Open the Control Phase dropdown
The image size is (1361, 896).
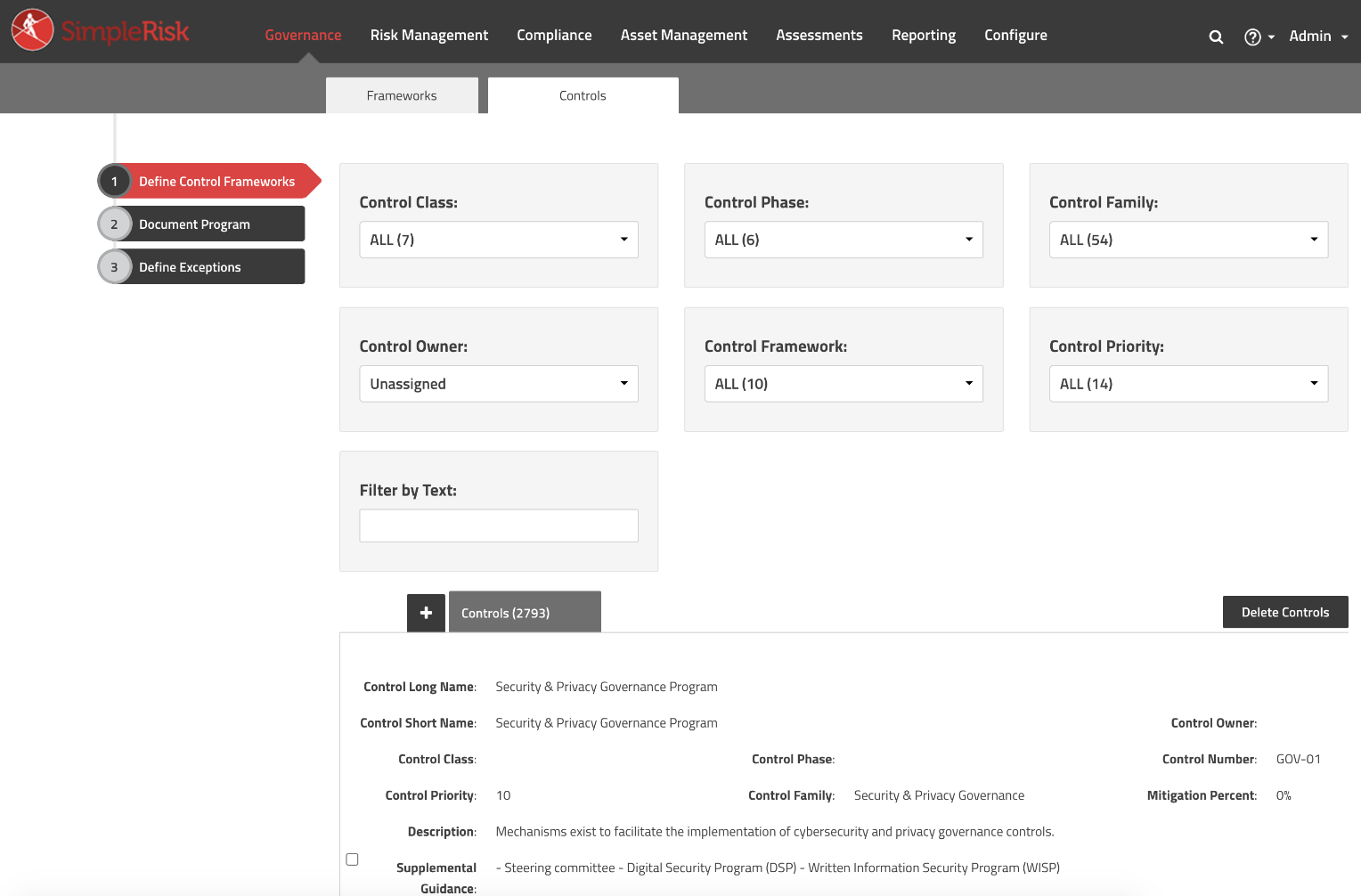[x=843, y=239]
